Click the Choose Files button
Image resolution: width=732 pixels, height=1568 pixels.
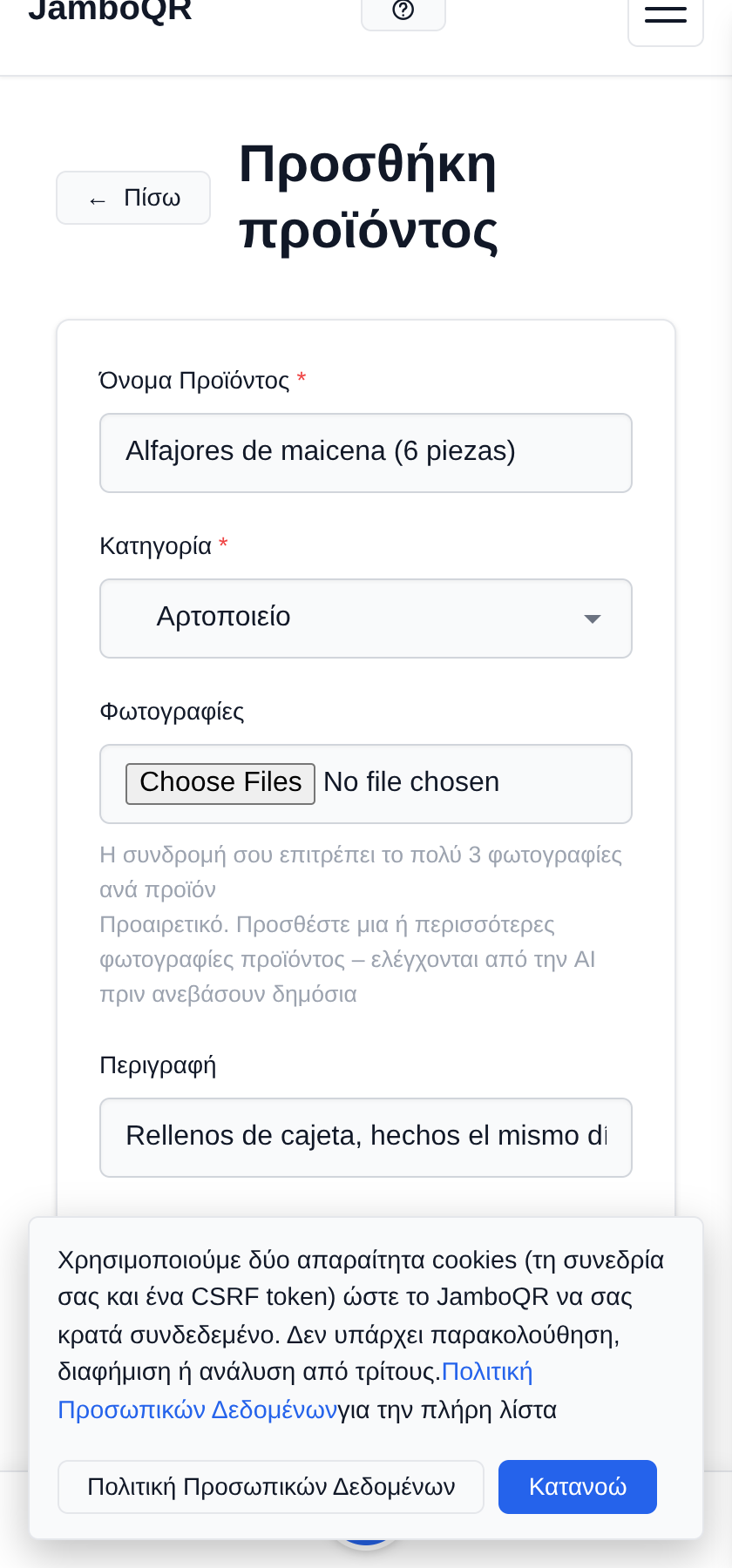220,783
